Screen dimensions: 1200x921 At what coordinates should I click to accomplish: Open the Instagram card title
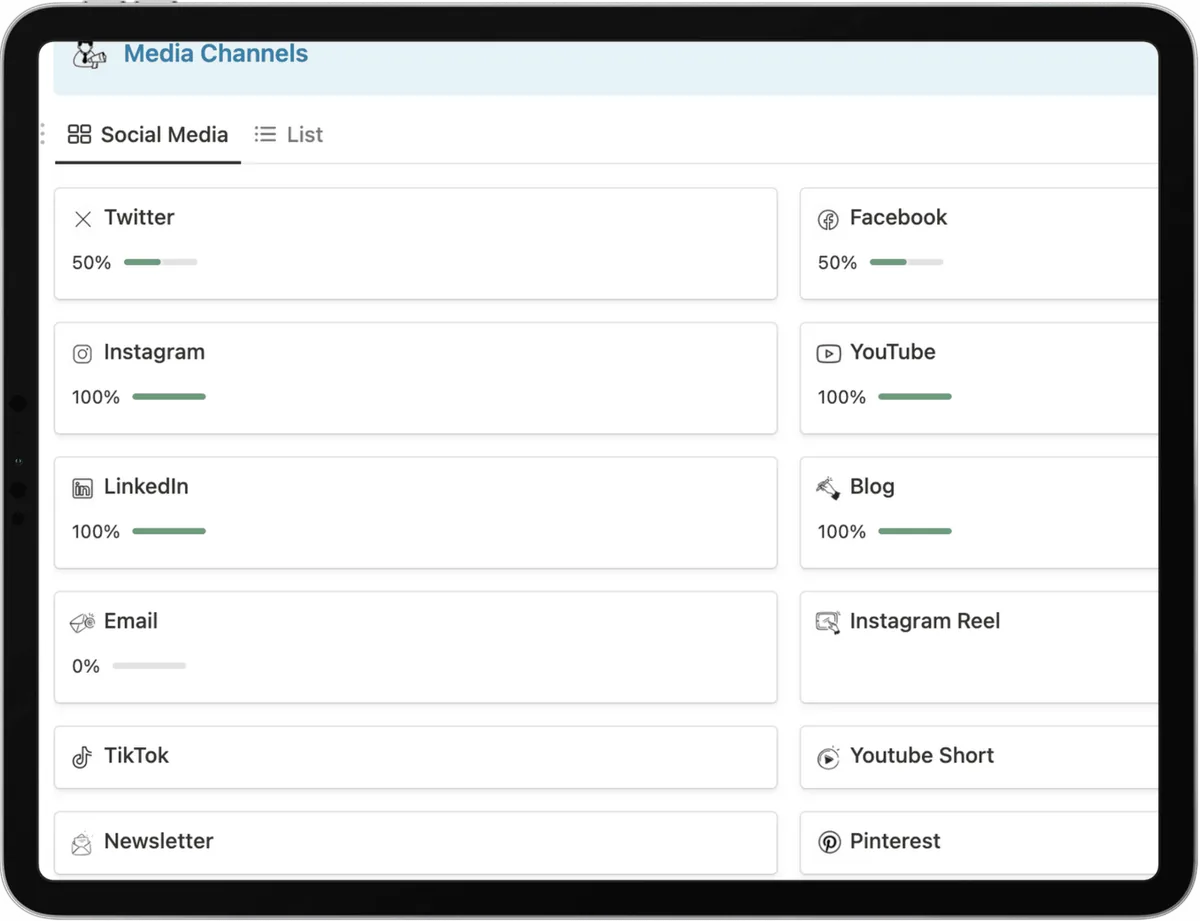point(154,352)
